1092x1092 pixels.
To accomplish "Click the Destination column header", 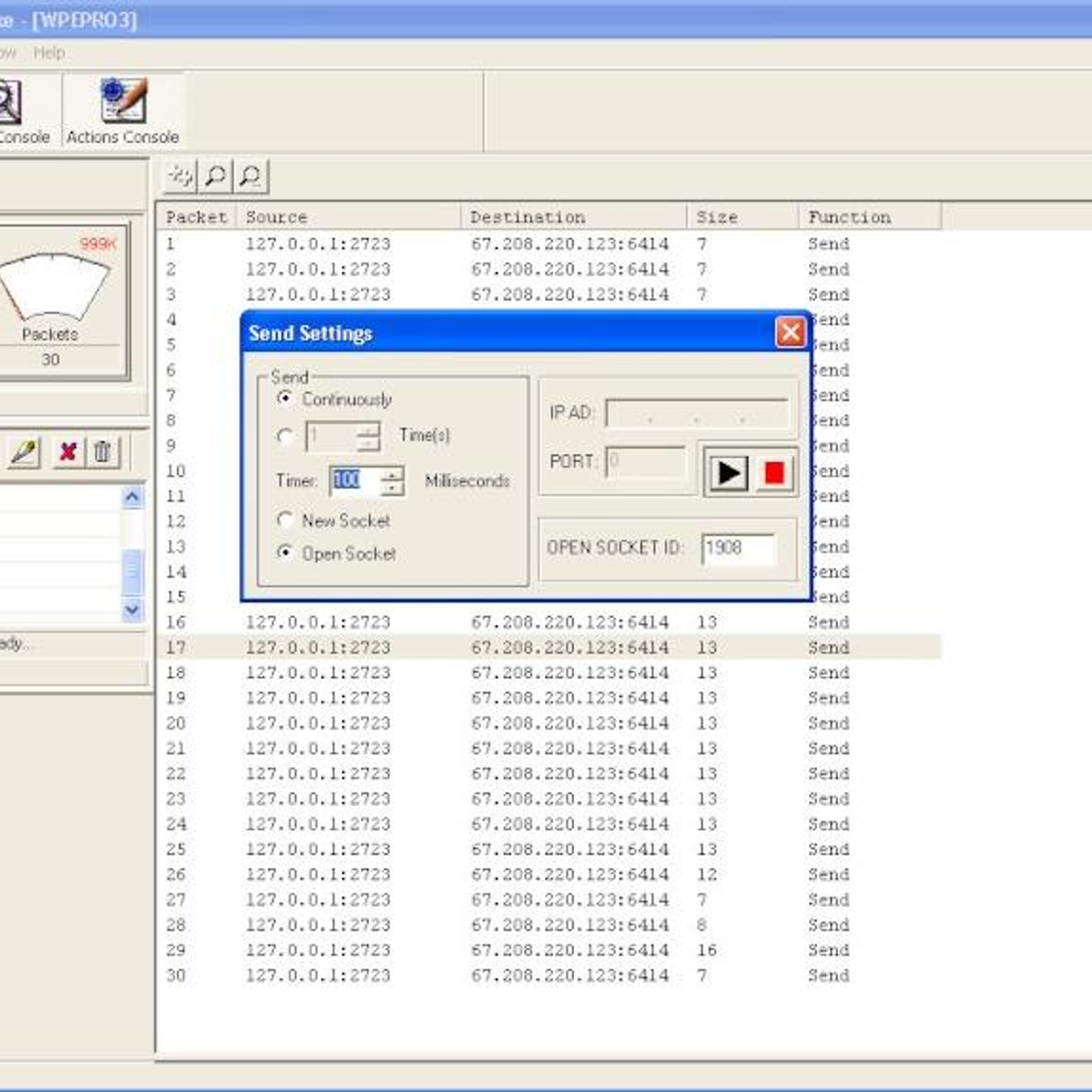I will 528,217.
